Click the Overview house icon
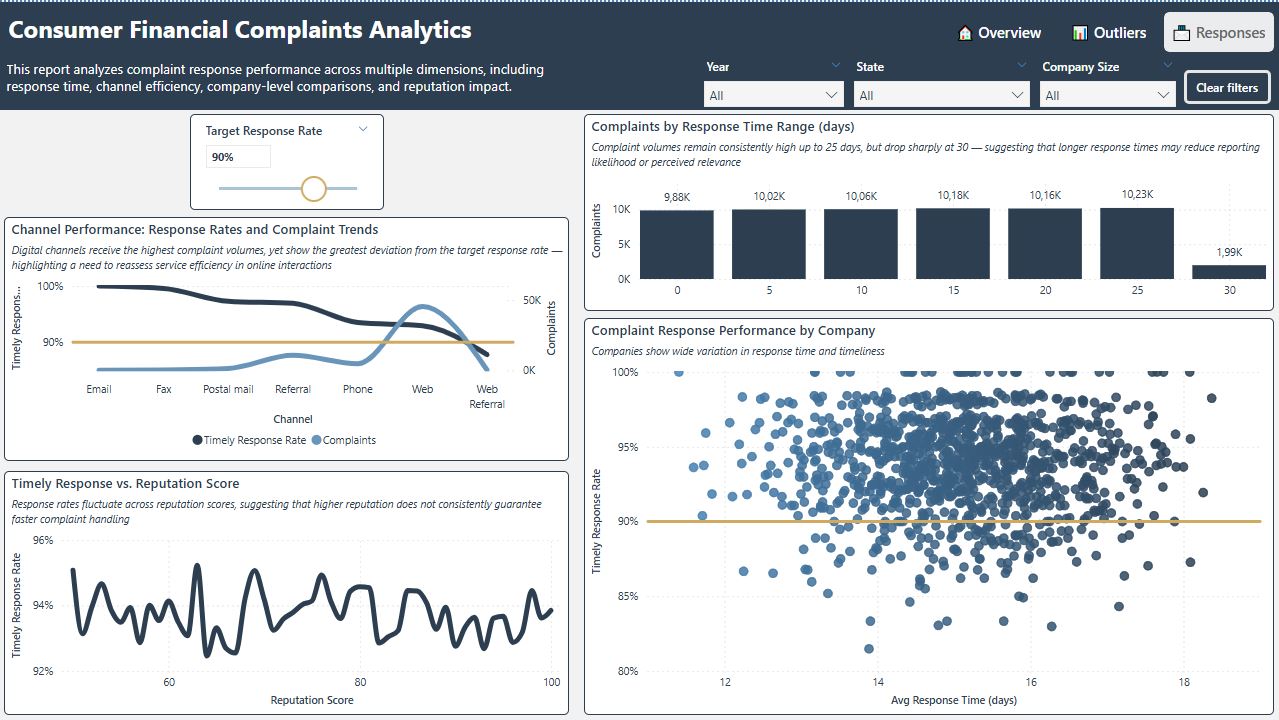This screenshot has width=1279, height=720. click(965, 33)
